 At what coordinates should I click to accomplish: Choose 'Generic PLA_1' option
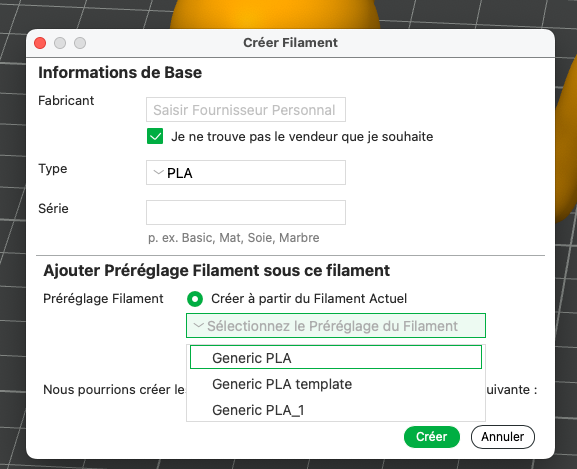coord(336,410)
